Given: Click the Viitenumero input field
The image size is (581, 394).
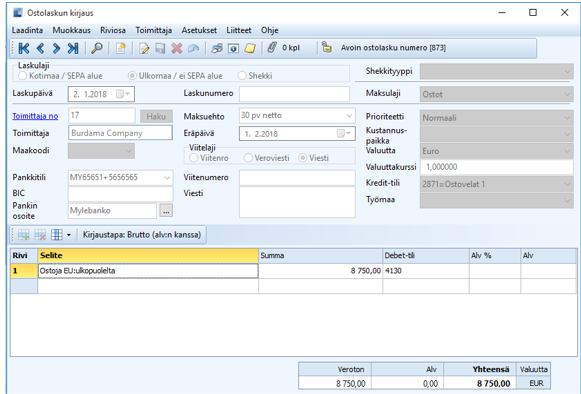Looking at the screenshot, I should [297, 178].
